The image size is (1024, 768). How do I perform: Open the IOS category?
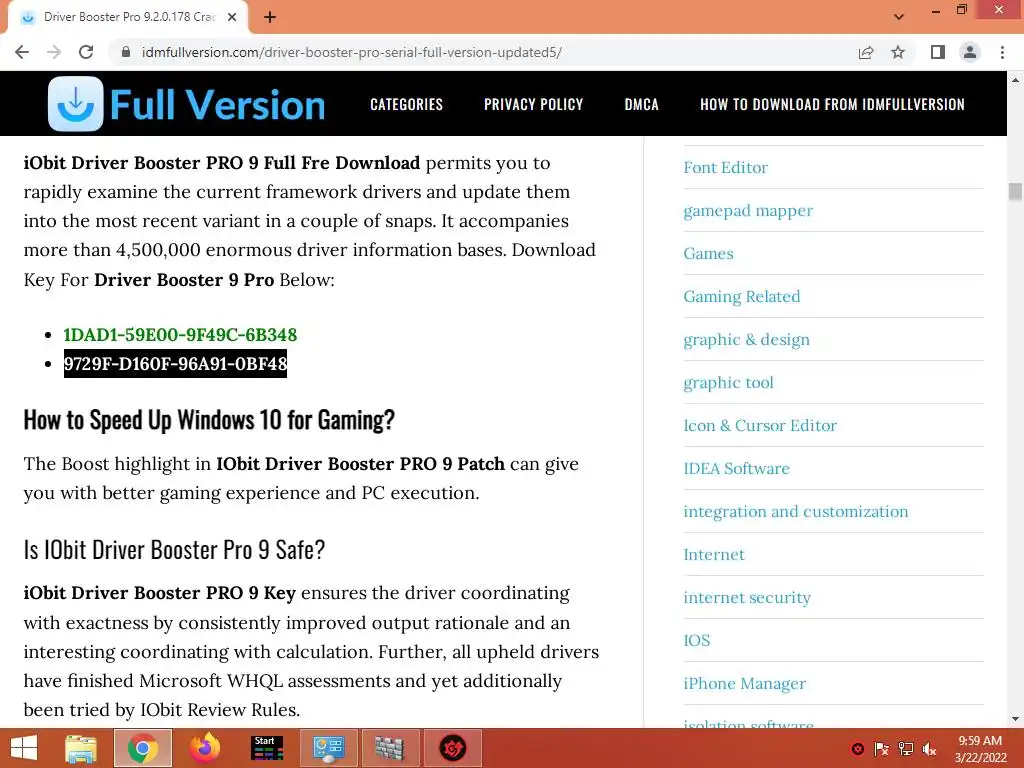click(x=697, y=641)
